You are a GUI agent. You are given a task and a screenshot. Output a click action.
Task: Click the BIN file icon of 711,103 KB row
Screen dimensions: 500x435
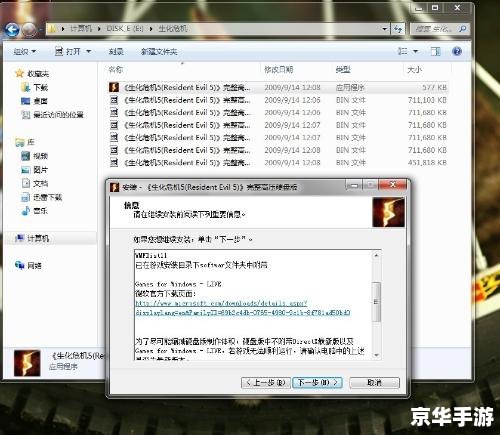[x=114, y=100]
